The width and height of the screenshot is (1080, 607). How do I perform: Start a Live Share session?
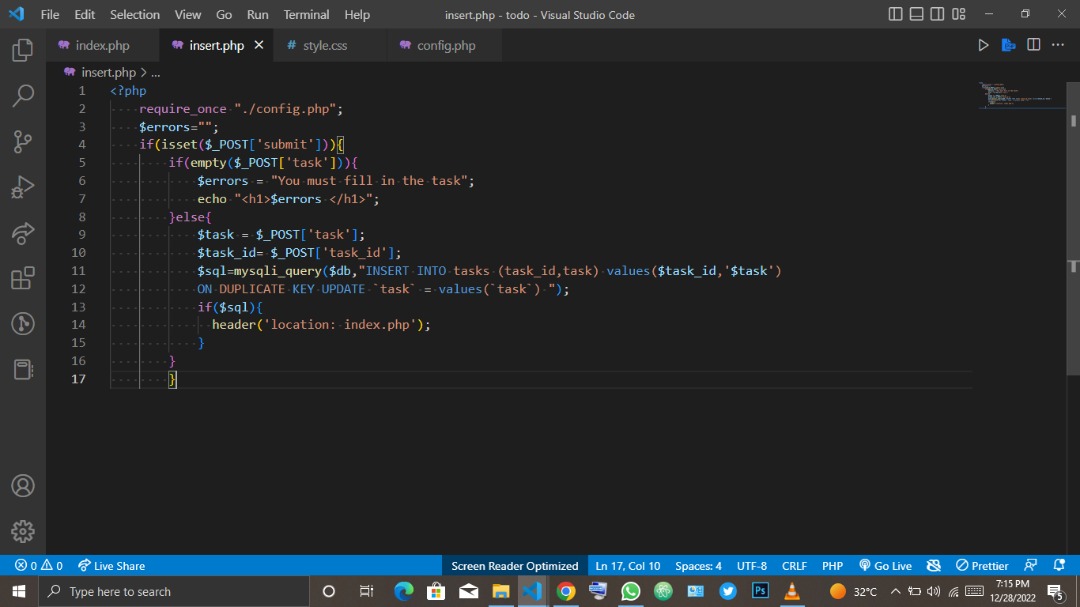[111, 565]
